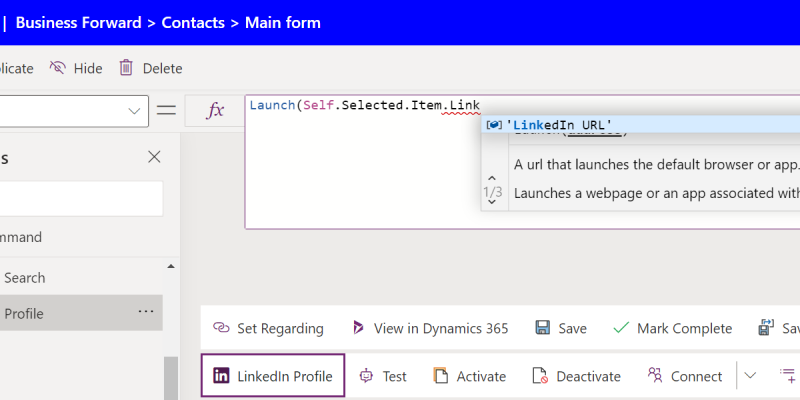Click the Delete label in the toolbar
Screen dimensions: 800x400
(162, 68)
